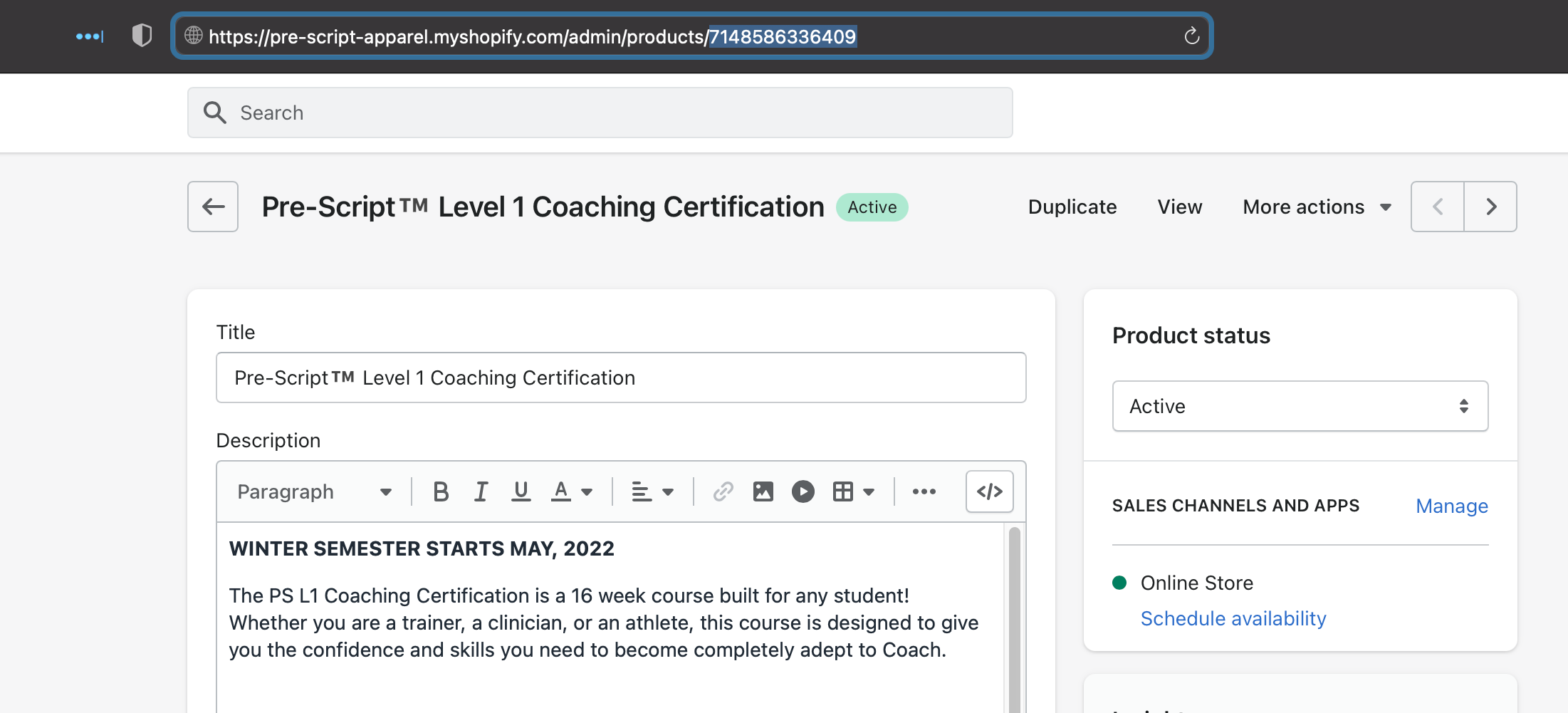
Task: Click the Schedule availability link
Action: coord(1233,618)
